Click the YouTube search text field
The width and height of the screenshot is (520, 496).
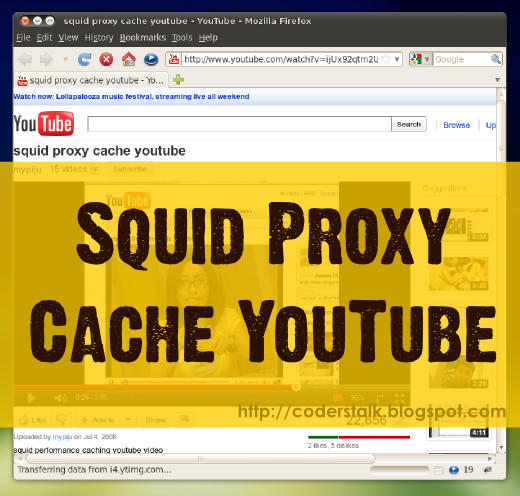coord(239,124)
